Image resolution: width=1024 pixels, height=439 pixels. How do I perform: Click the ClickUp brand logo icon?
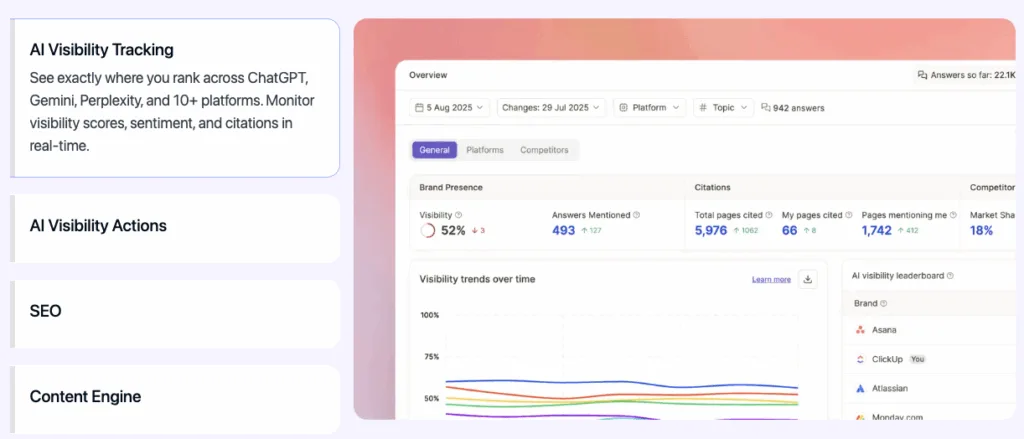pyautogui.click(x=860, y=359)
